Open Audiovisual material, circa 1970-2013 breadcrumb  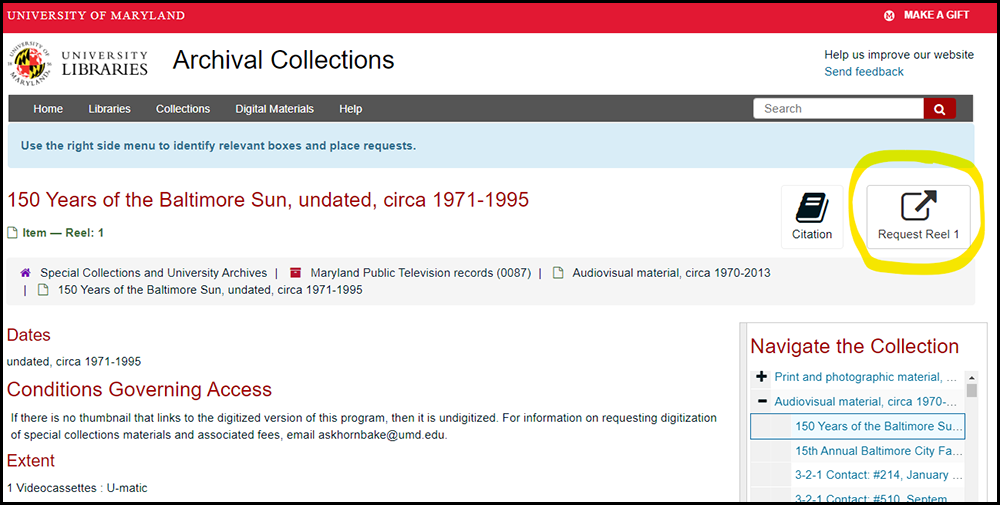(x=671, y=273)
